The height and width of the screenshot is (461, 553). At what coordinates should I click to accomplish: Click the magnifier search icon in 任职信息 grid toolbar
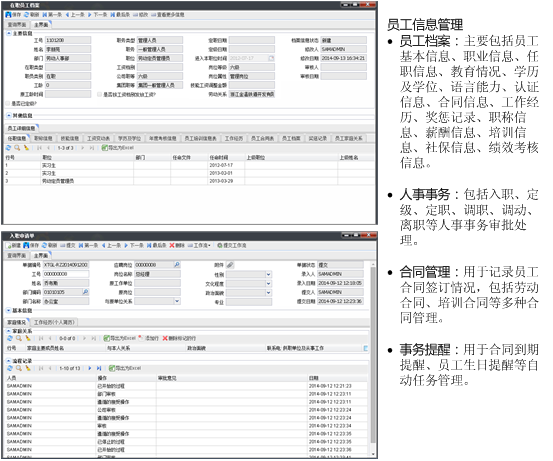pyautogui.click(x=17, y=148)
